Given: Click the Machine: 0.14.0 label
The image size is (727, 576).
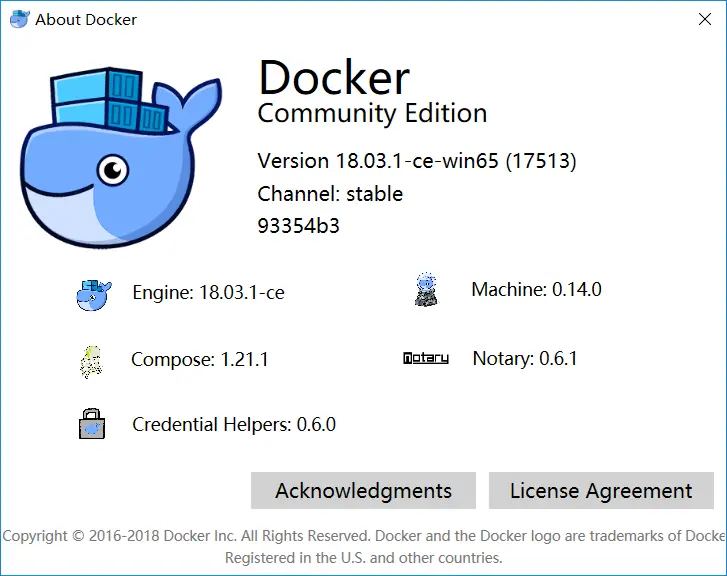Looking at the screenshot, I should click(x=536, y=289).
